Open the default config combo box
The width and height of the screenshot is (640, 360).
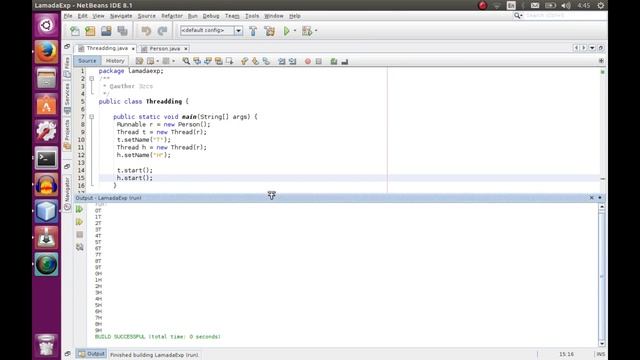click(211, 31)
